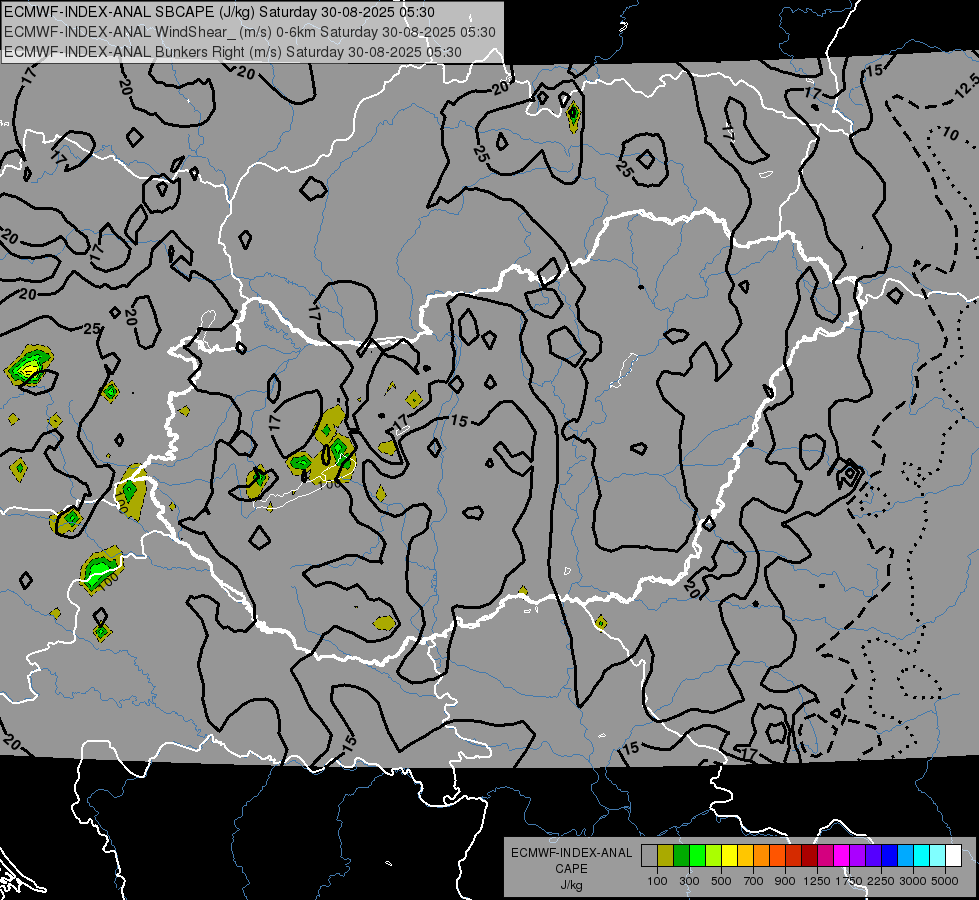Click the J/kg unit label in legend

[x=571, y=885]
